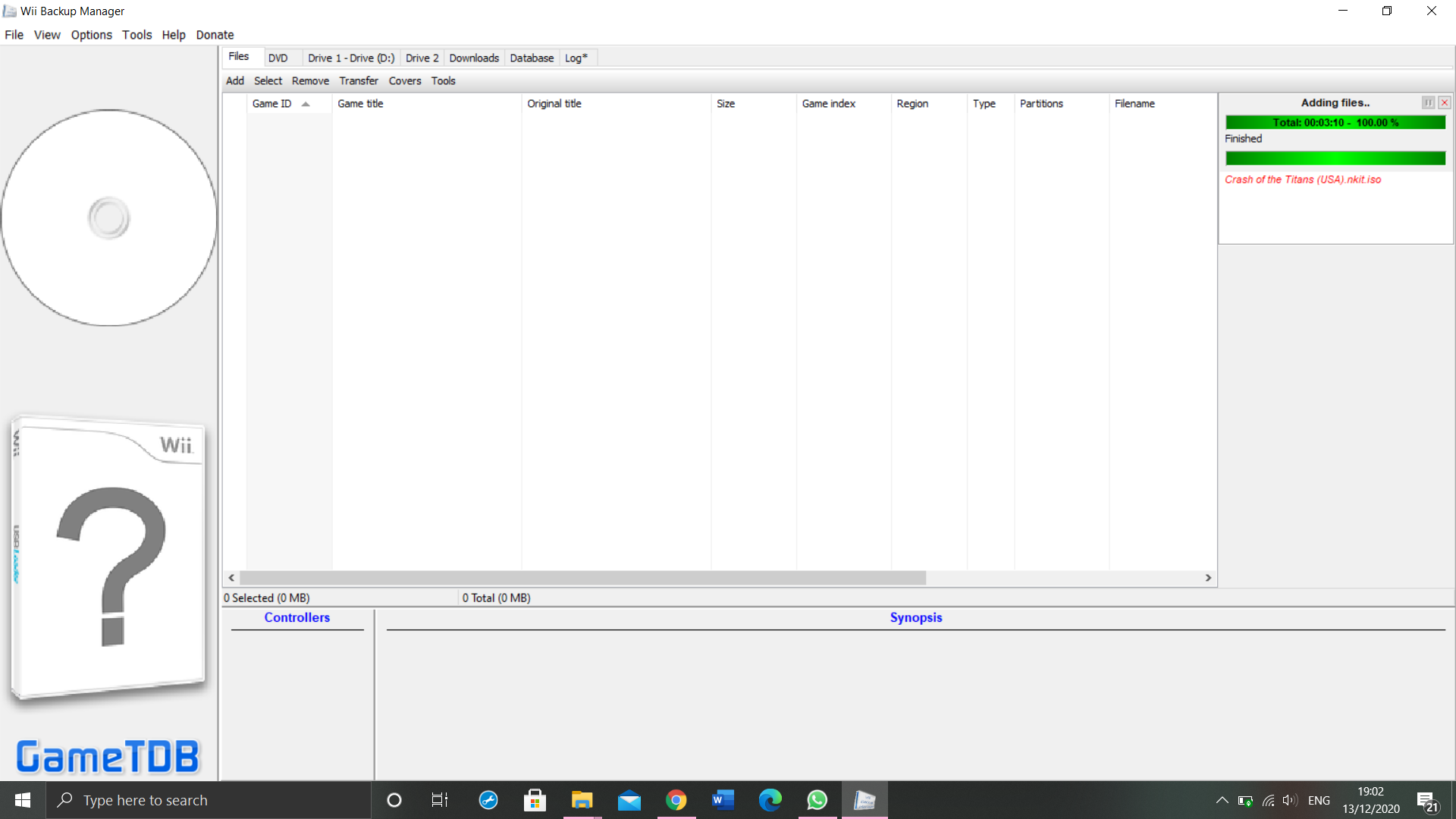Open Task View on the taskbar
Viewport: 1456px width, 819px height.
[440, 800]
